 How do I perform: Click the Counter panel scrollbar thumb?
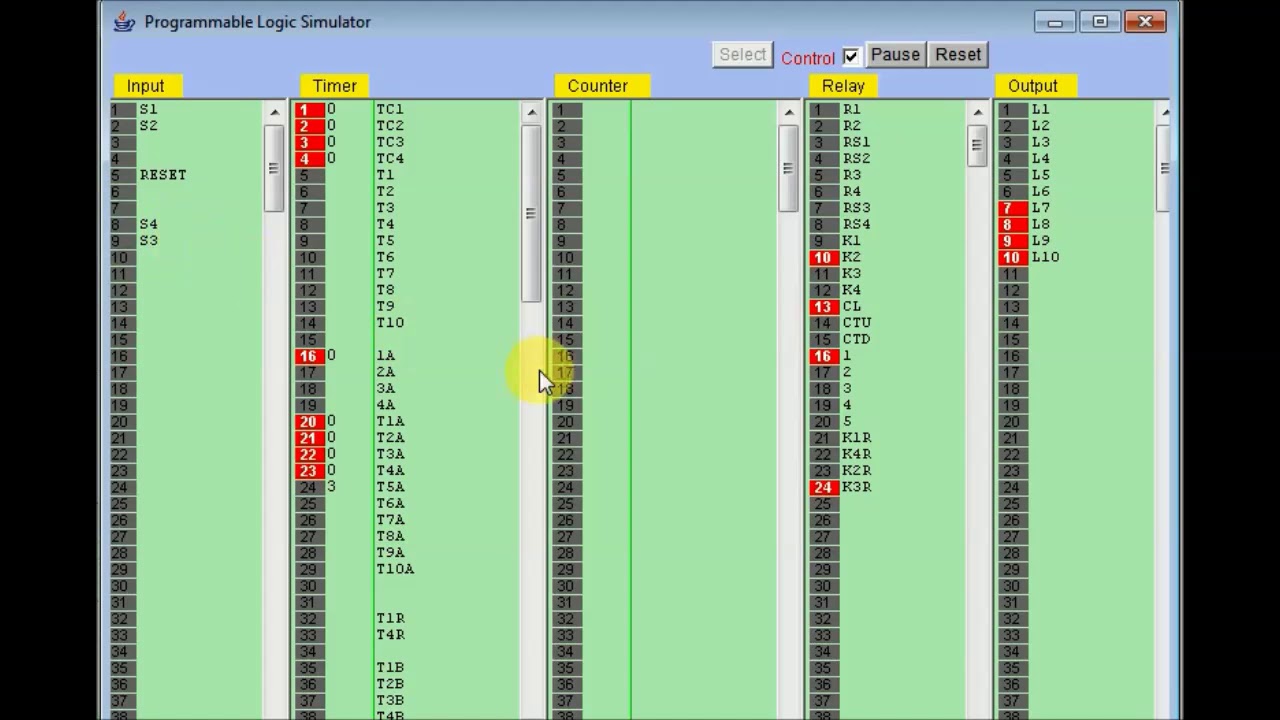click(789, 168)
